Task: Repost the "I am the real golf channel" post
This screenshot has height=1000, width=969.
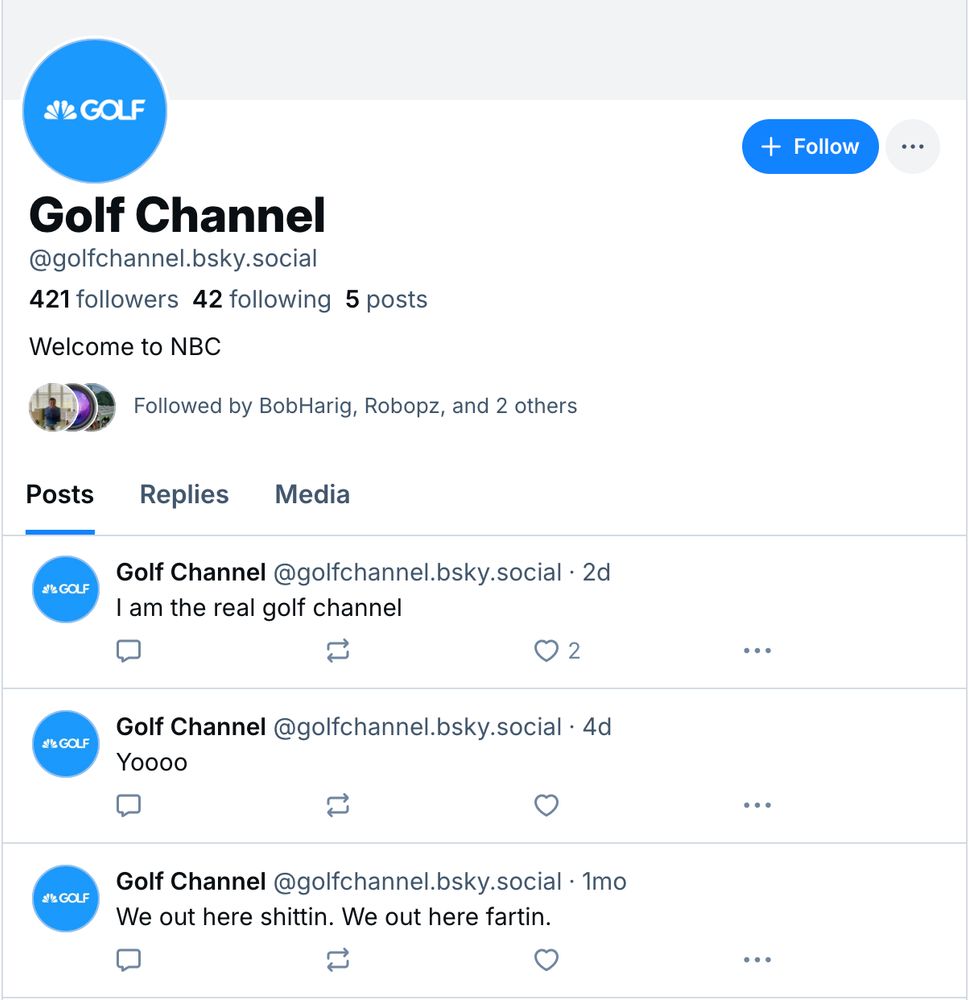Action: pos(338,651)
